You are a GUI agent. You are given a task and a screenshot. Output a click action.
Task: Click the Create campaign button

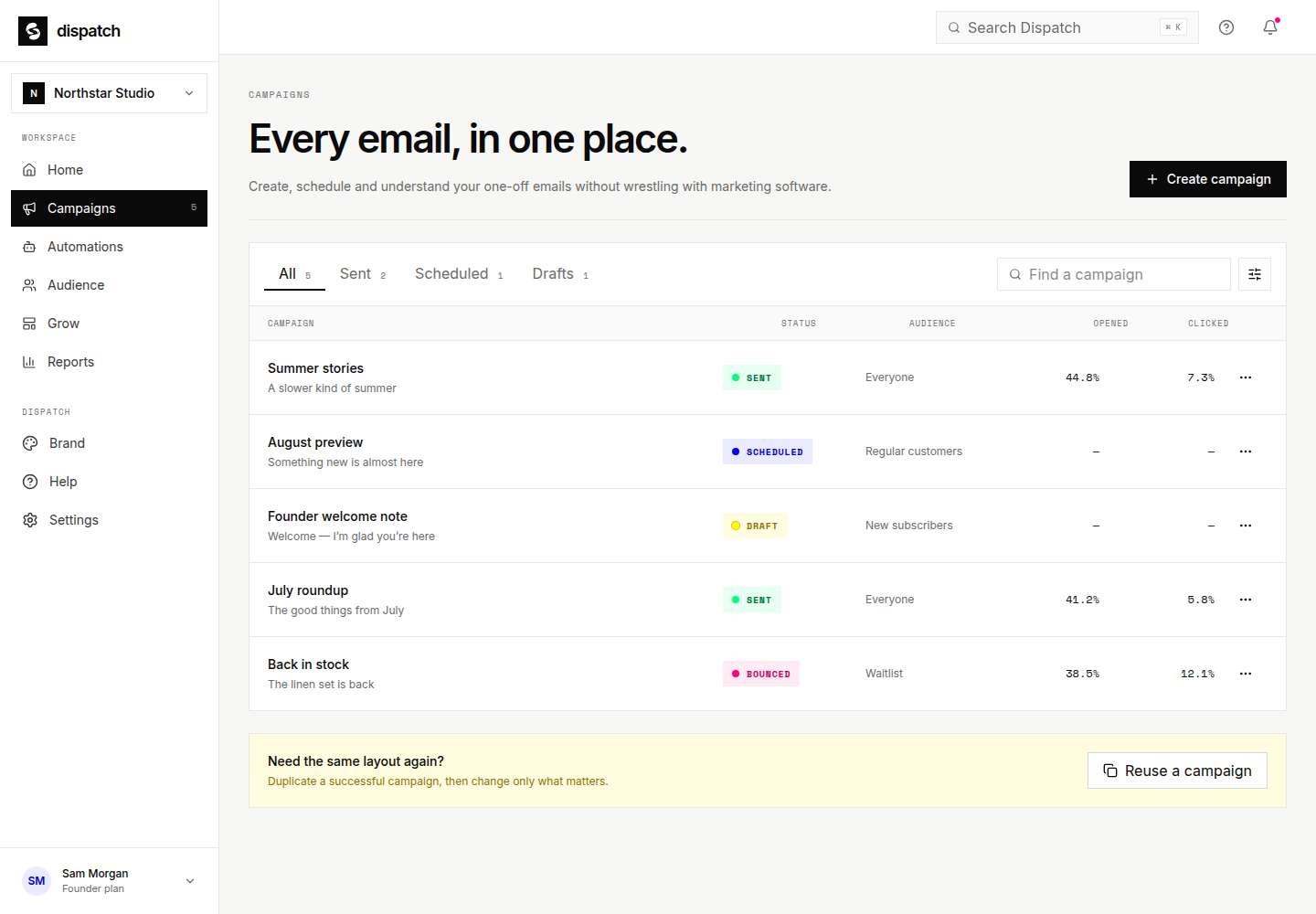[1207, 179]
